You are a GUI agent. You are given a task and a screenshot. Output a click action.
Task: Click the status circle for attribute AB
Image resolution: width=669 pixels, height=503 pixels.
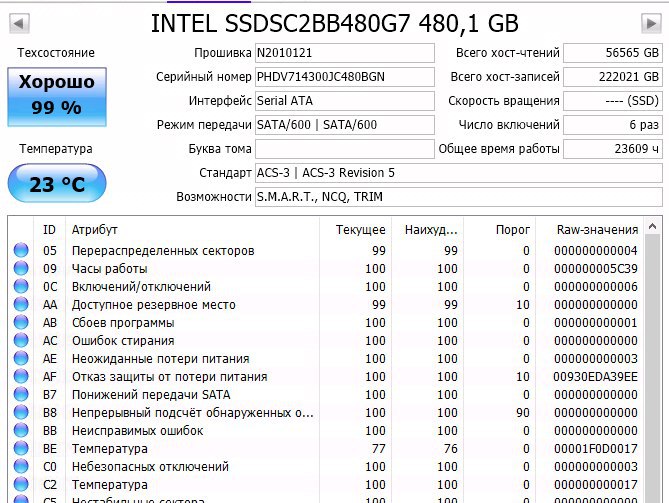(x=21, y=322)
